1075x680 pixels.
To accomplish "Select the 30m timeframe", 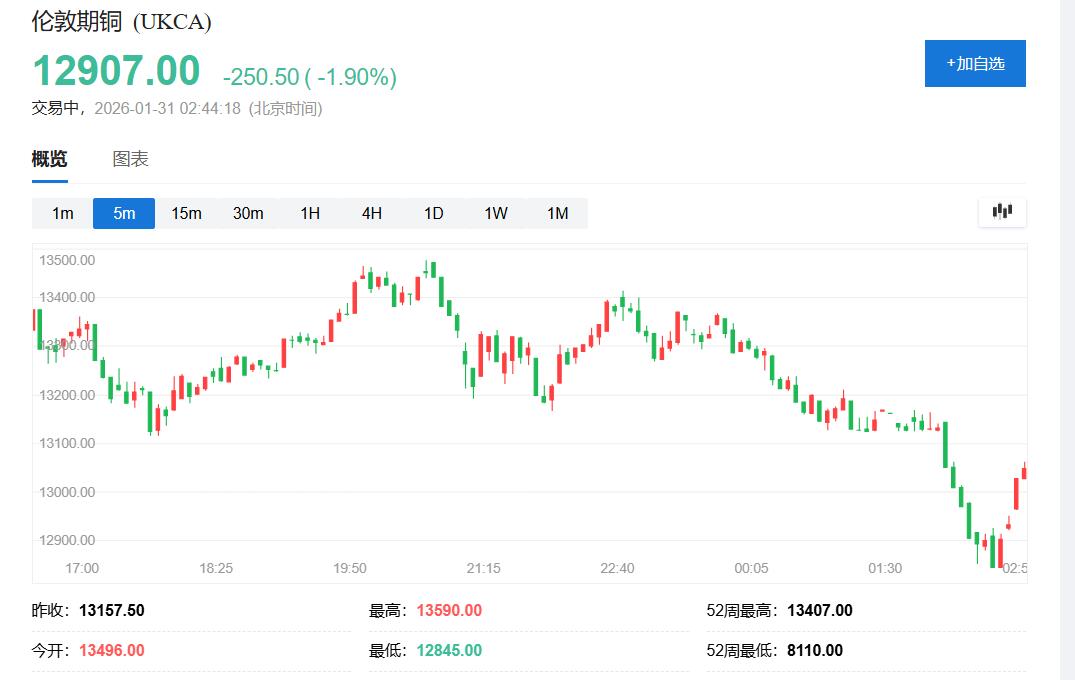I will pyautogui.click(x=248, y=213).
